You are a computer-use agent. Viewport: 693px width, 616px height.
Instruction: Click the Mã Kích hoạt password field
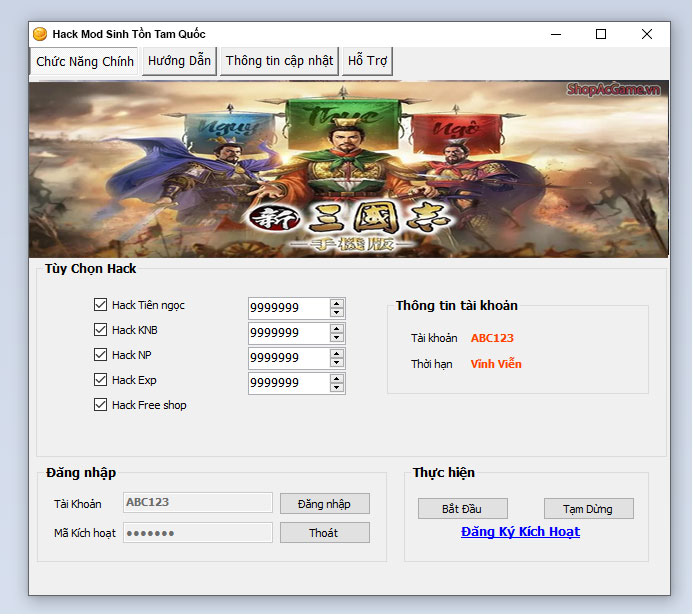(198, 532)
